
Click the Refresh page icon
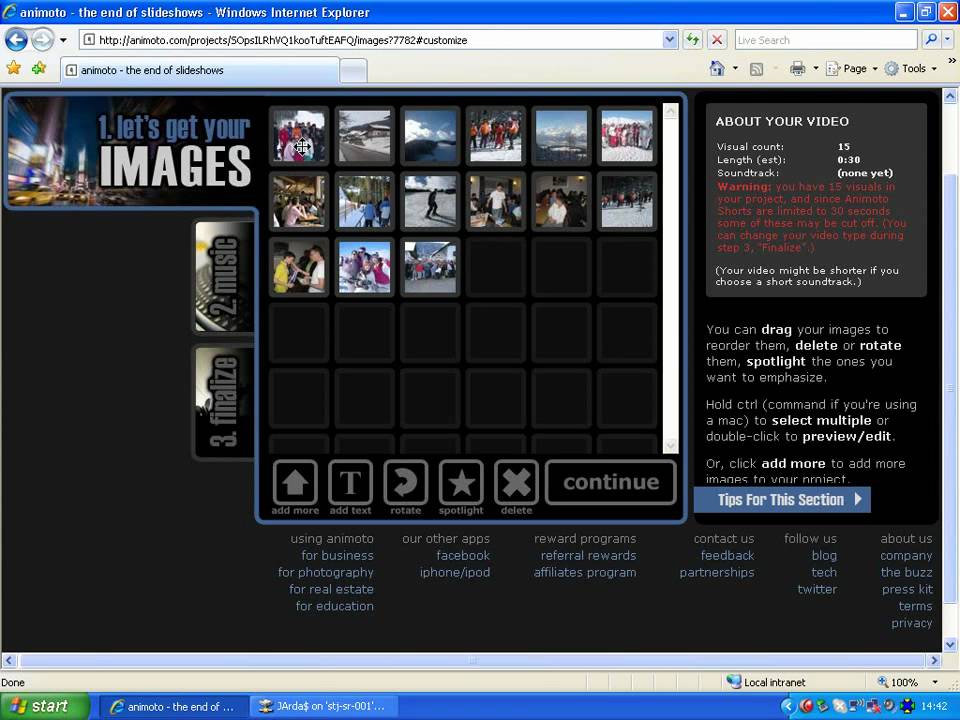point(692,40)
